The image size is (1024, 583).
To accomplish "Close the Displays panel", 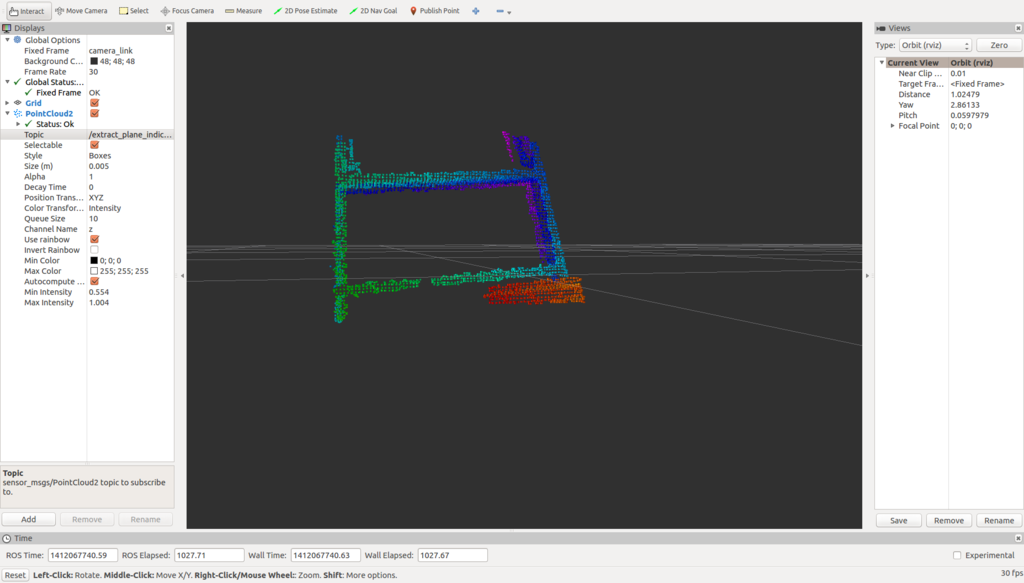I will click(168, 28).
